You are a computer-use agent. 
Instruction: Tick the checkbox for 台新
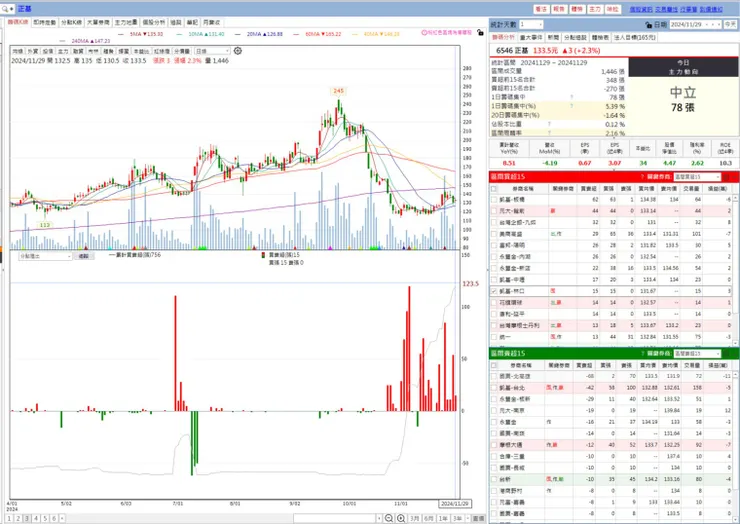pos(494,480)
